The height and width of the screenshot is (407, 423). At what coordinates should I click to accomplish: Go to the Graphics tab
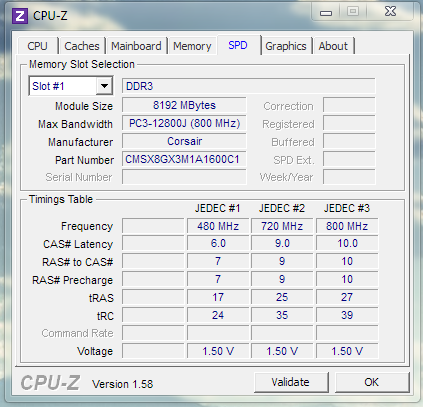pos(286,46)
